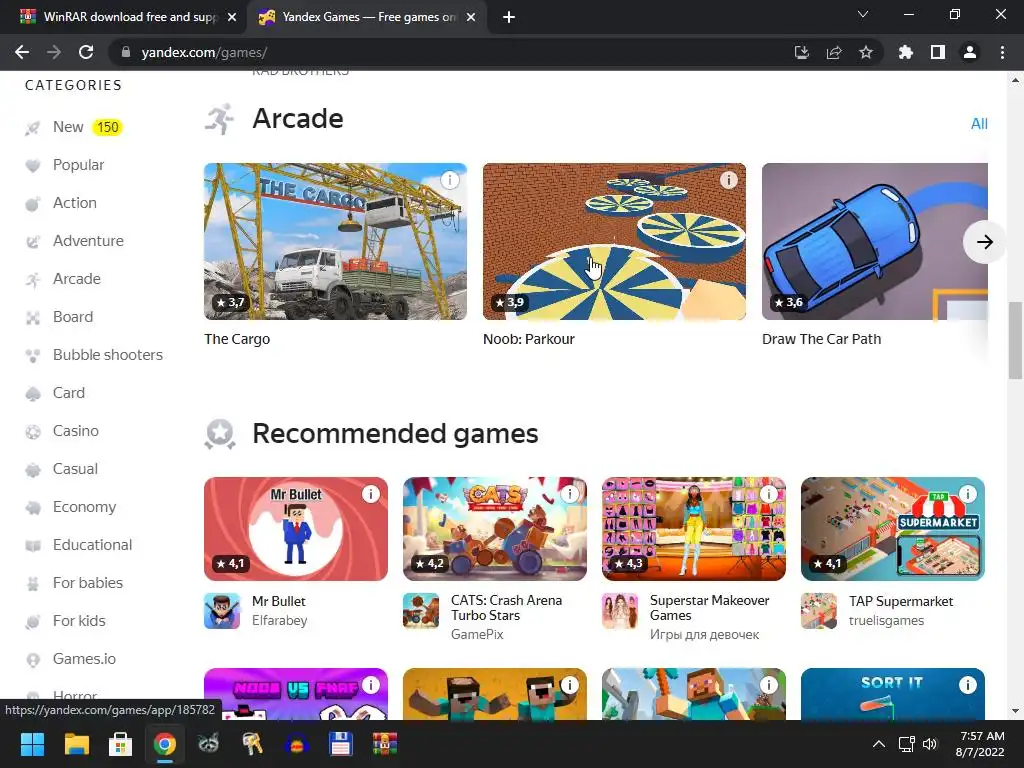View all Arcade games link
Screen dimensions: 1024x768
point(979,123)
